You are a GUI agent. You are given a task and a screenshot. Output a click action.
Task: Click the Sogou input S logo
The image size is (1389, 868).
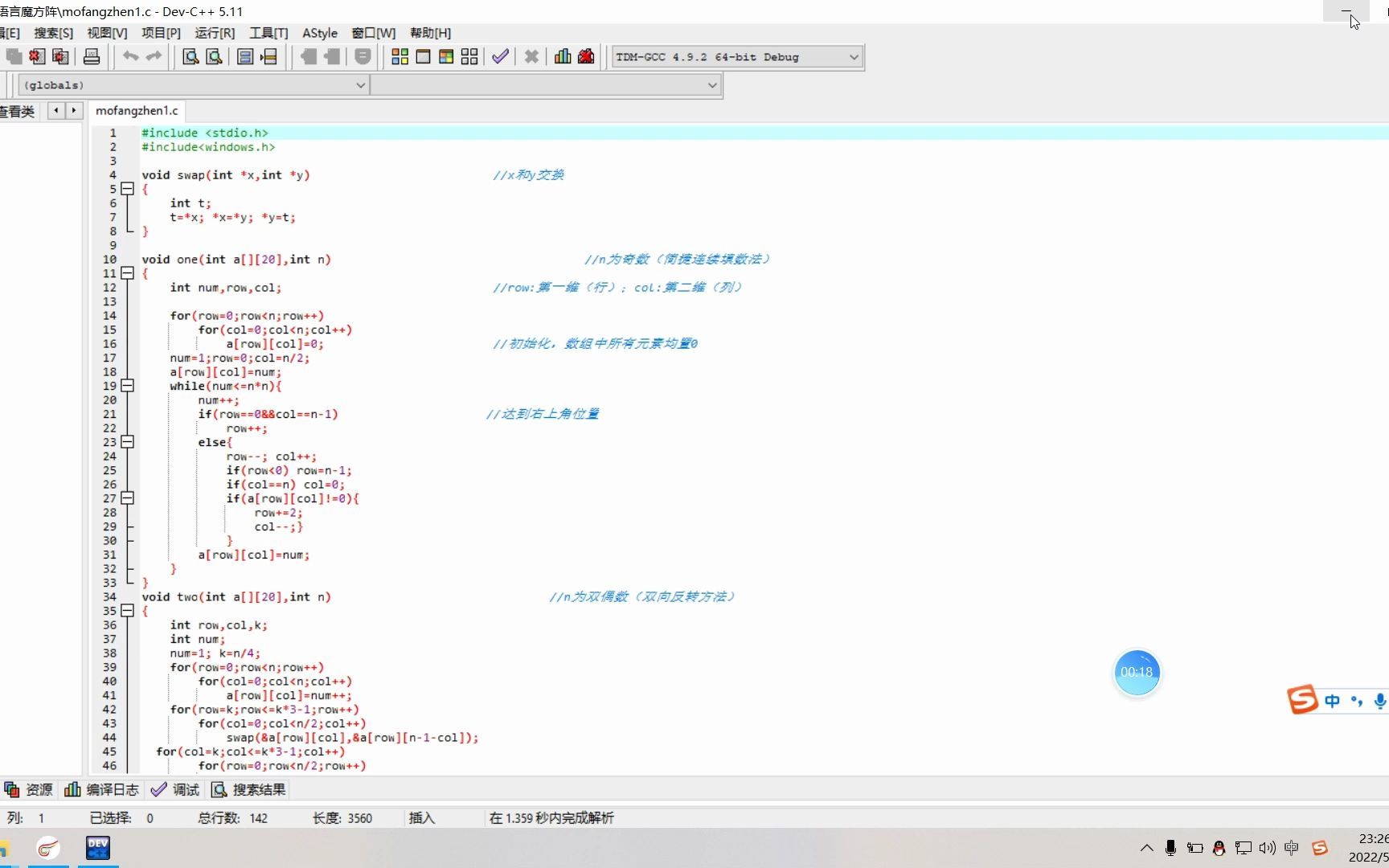click(x=1302, y=699)
